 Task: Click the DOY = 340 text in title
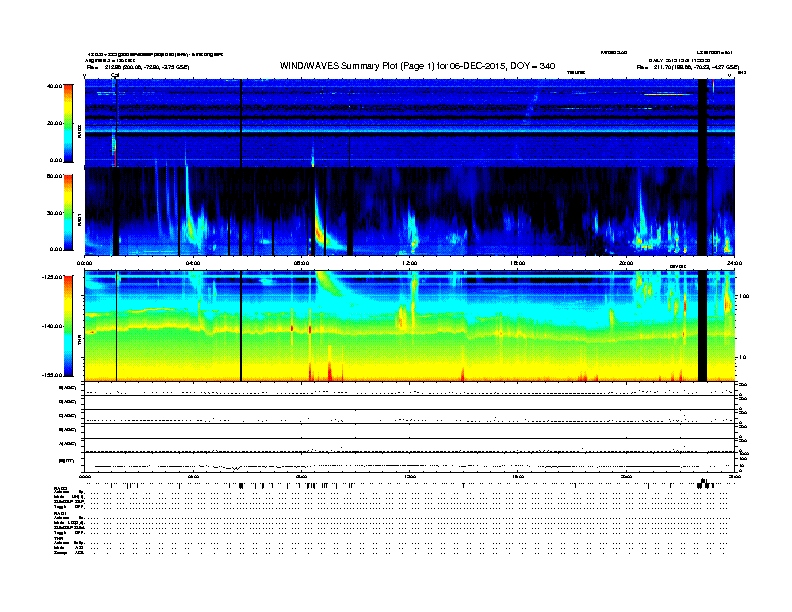[x=533, y=66]
